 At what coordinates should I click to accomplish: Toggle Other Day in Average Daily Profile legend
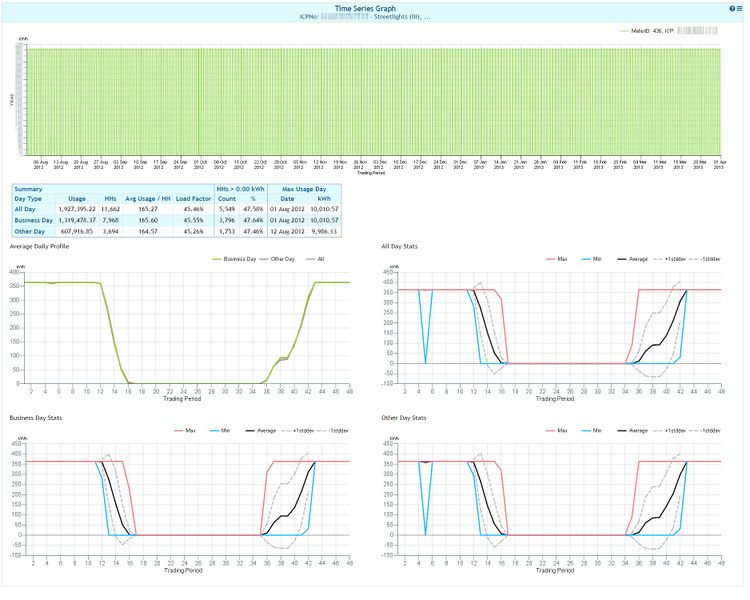tap(277, 259)
